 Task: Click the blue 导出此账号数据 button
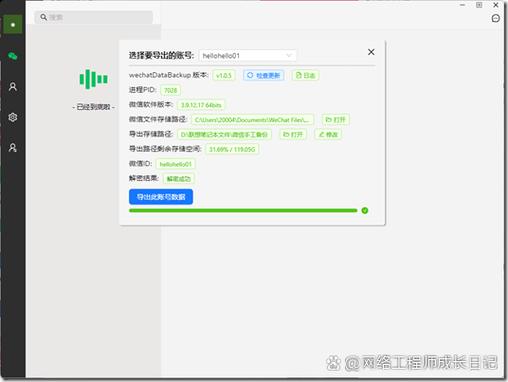tap(161, 197)
